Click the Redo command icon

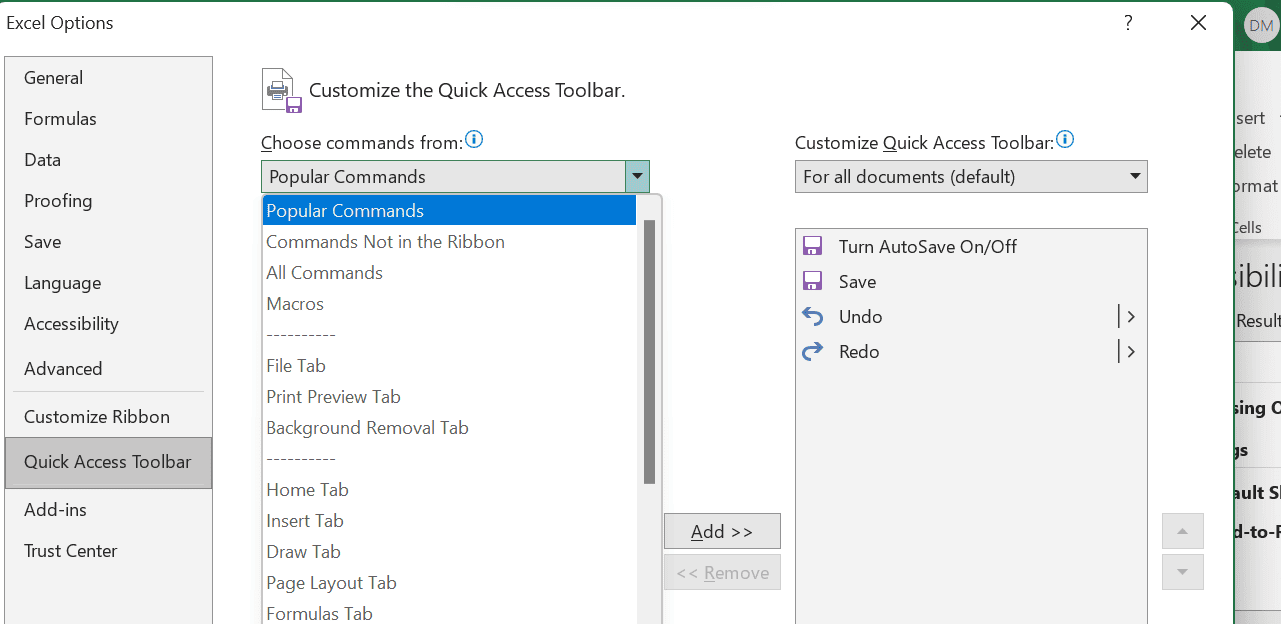pyautogui.click(x=812, y=351)
